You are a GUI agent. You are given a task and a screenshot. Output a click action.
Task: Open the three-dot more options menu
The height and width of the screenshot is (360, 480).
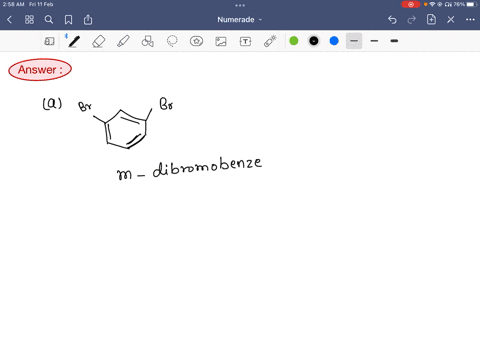[470, 20]
